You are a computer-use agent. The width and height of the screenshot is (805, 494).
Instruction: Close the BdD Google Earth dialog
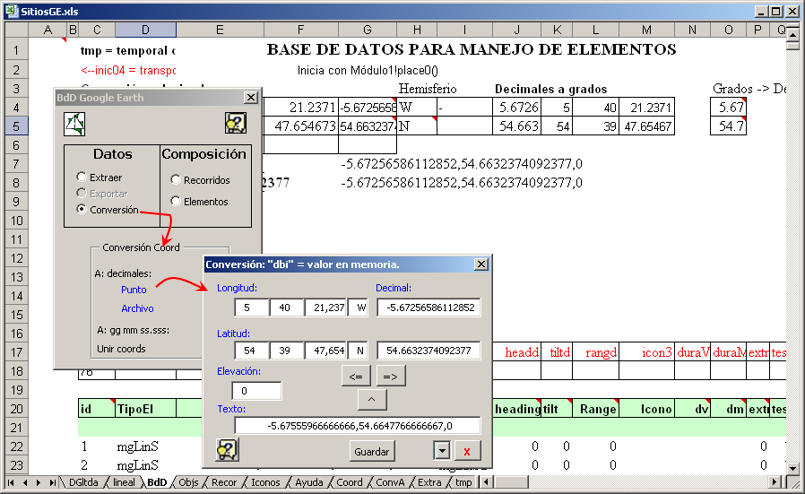(x=251, y=97)
